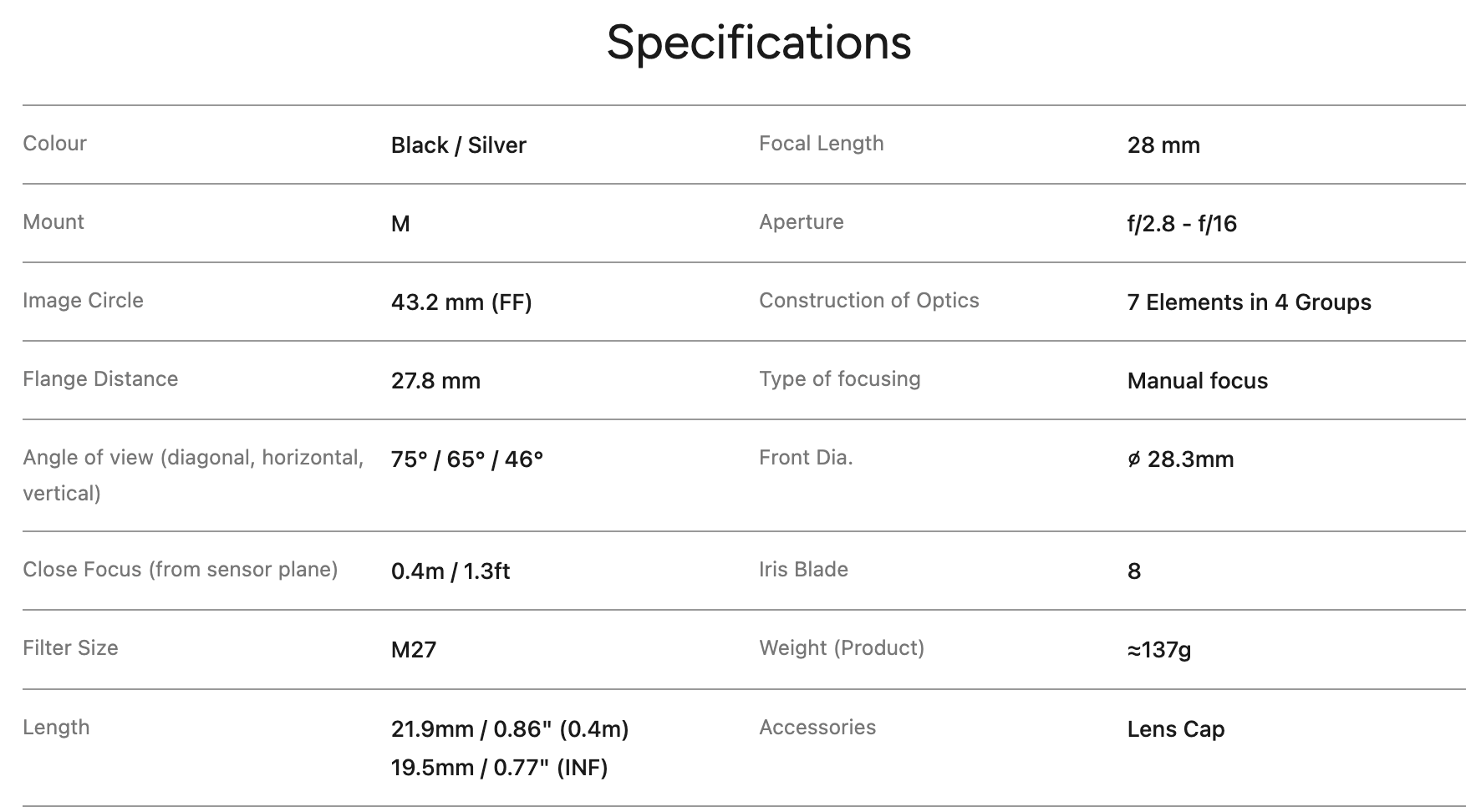Click the Close Focus label
The height and width of the screenshot is (812, 1466).
[180, 570]
